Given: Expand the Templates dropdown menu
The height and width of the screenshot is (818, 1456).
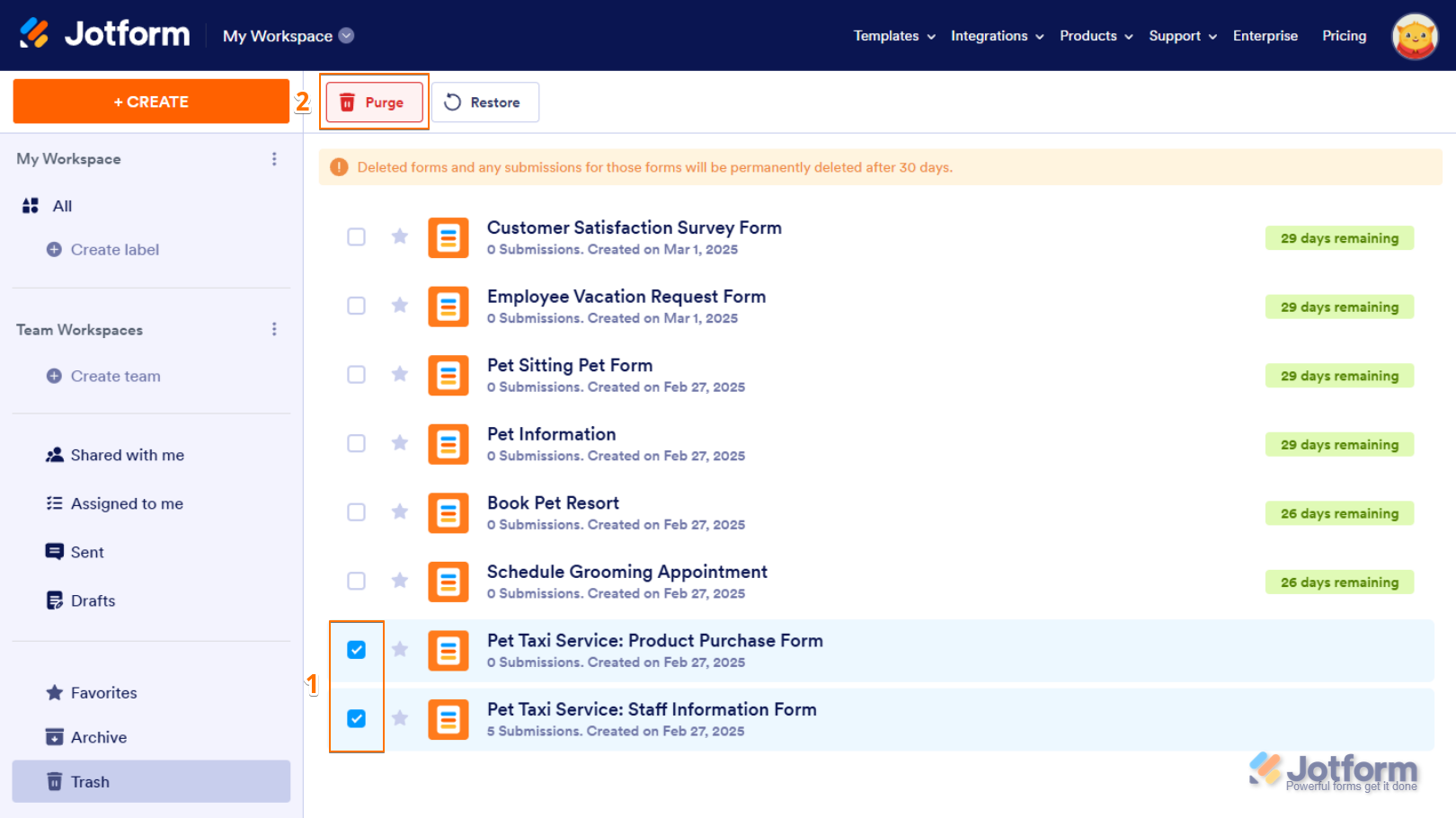Looking at the screenshot, I should tap(894, 36).
